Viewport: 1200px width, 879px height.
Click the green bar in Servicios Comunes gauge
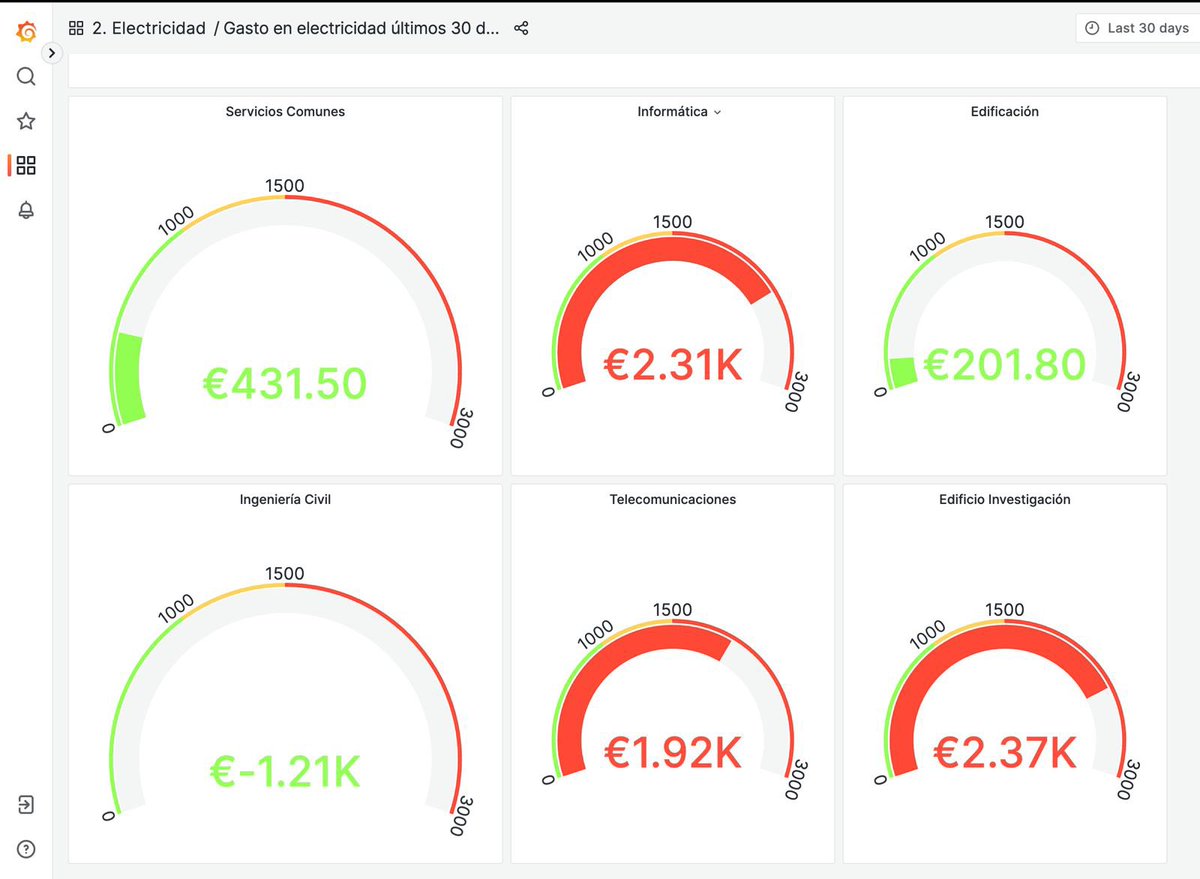click(130, 377)
